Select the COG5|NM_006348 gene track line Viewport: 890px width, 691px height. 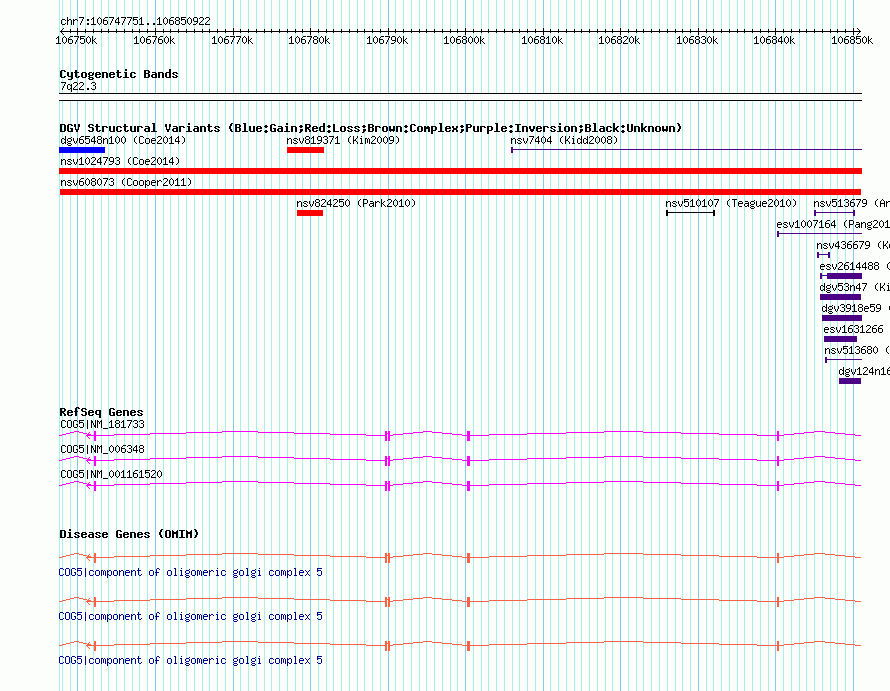pos(460,460)
